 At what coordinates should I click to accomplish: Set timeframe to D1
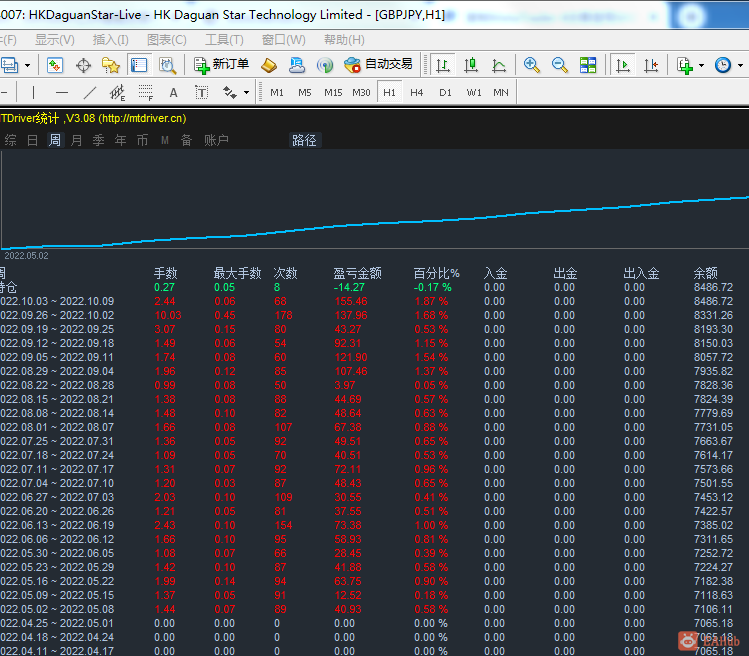tap(445, 92)
